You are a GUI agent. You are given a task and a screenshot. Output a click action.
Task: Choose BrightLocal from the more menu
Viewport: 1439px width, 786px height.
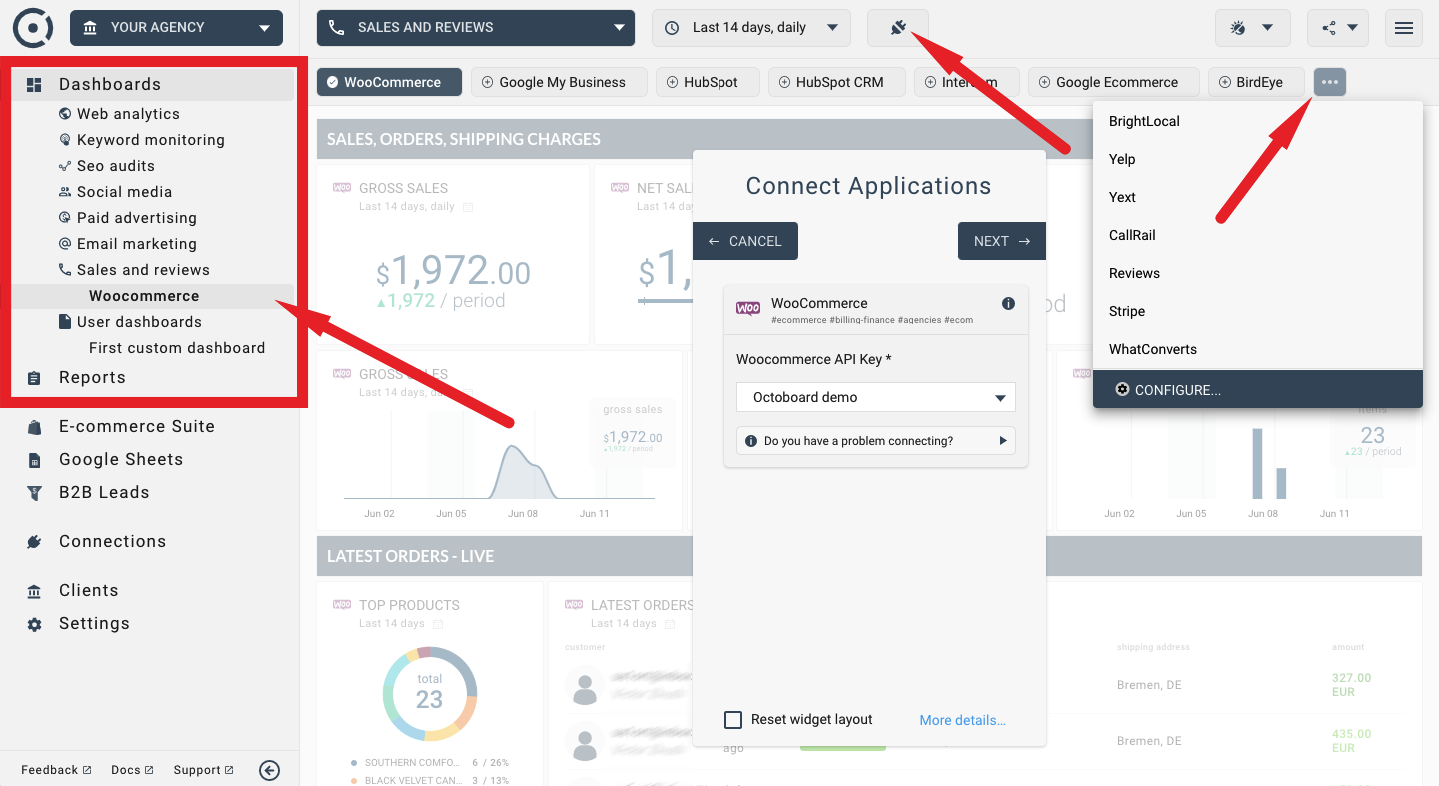click(x=1257, y=121)
